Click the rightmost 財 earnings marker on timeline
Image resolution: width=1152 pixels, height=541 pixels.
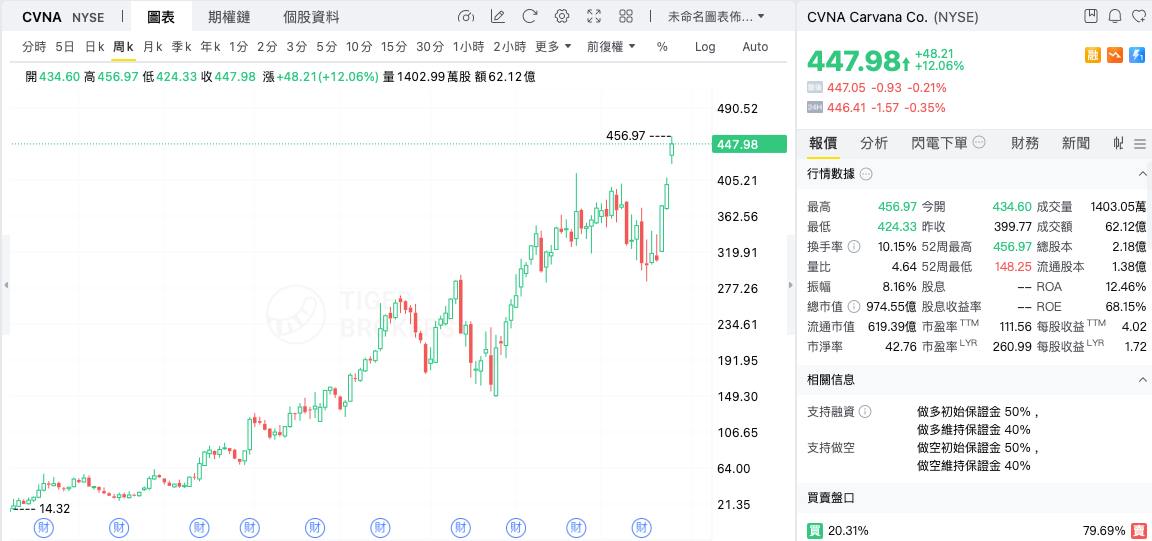[x=642, y=527]
